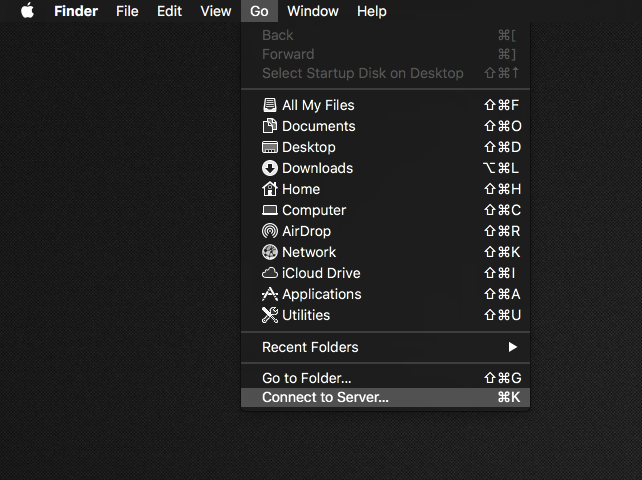Click the ⇧⌘F shortcut beside All My Files
The width and height of the screenshot is (642, 480).
click(x=502, y=105)
